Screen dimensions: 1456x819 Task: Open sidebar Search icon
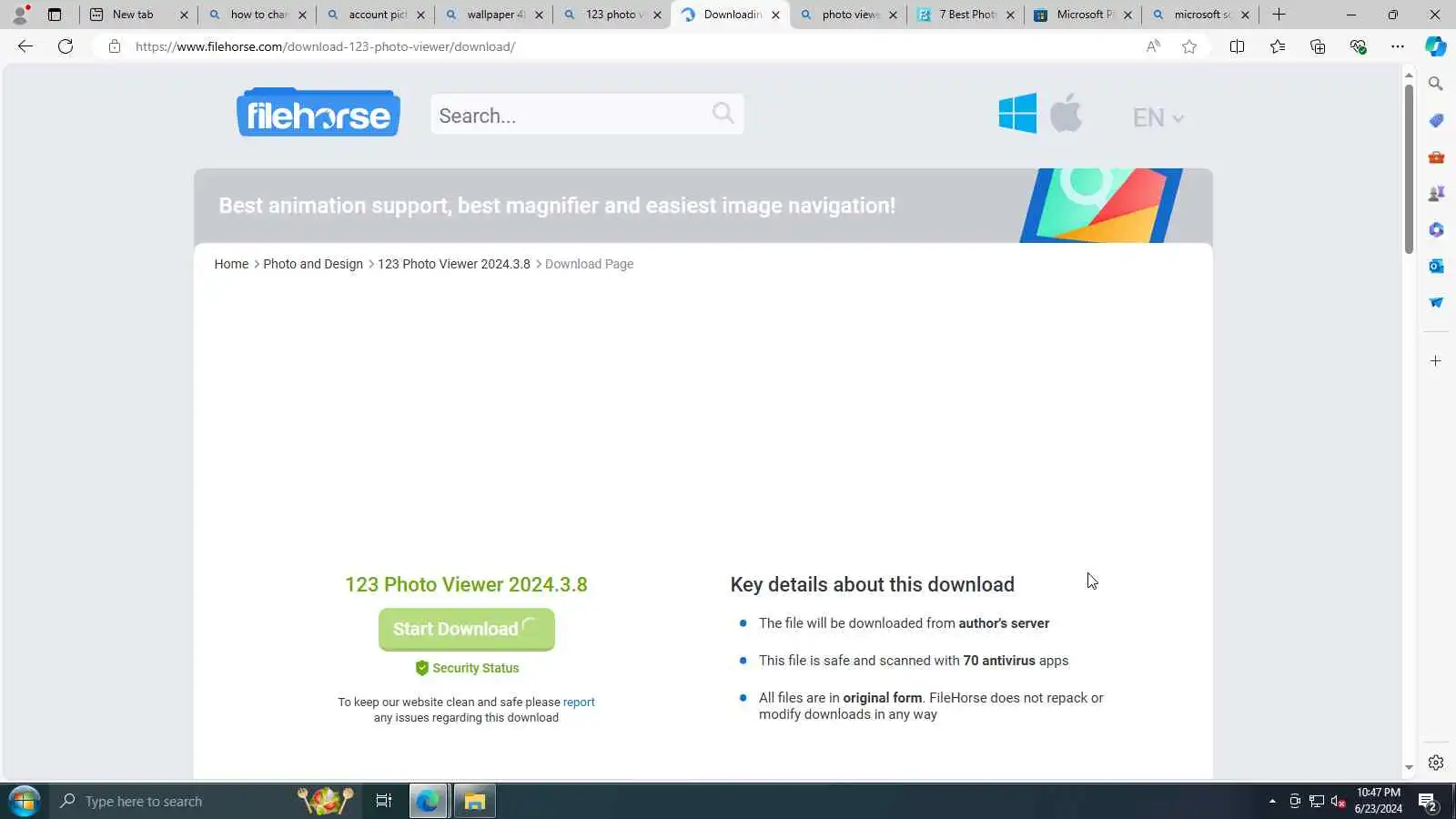(x=1436, y=84)
